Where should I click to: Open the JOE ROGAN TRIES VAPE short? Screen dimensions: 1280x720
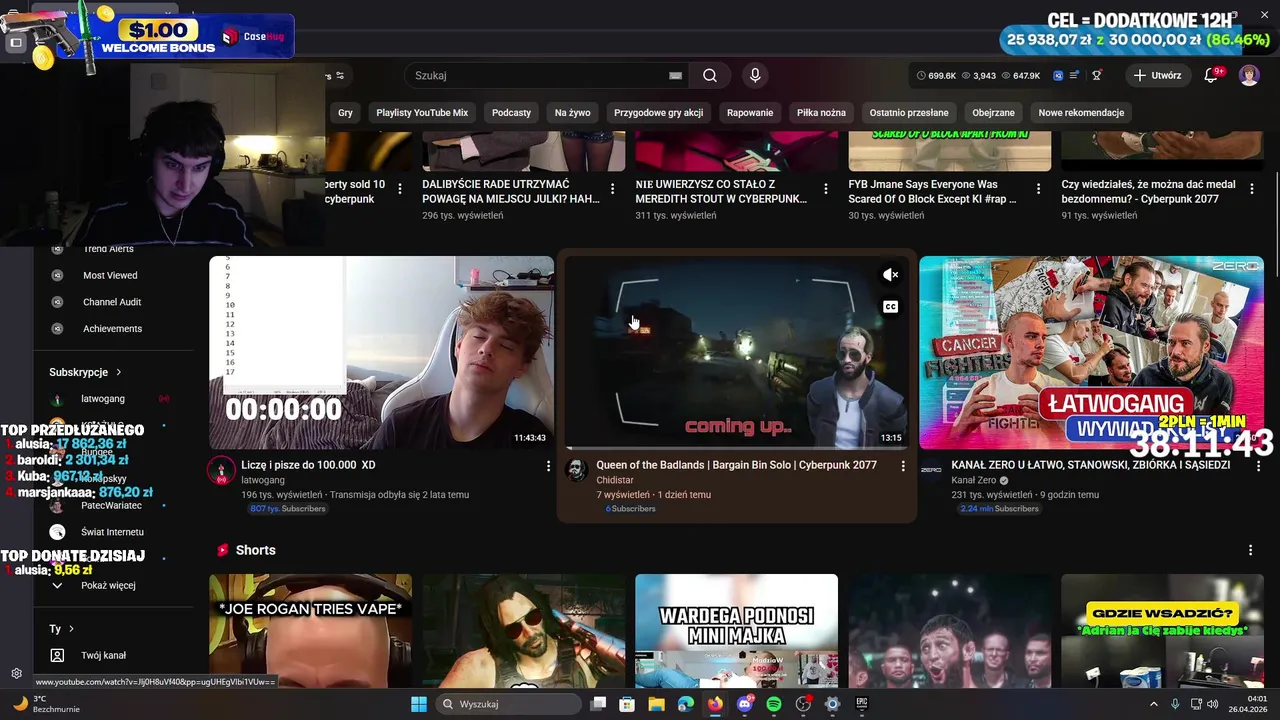pyautogui.click(x=310, y=630)
